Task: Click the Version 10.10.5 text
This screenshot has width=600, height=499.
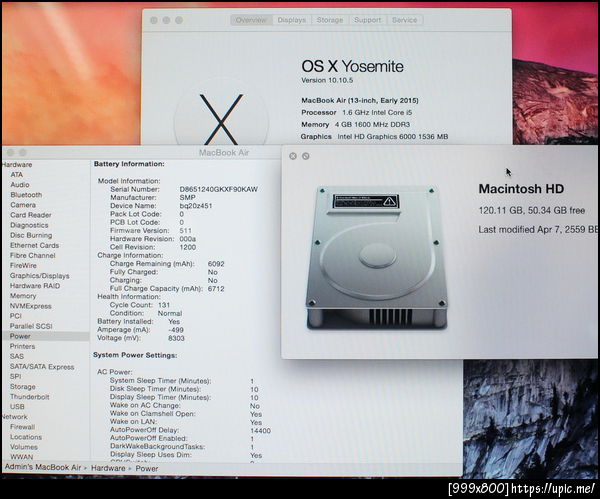Action: click(327, 80)
